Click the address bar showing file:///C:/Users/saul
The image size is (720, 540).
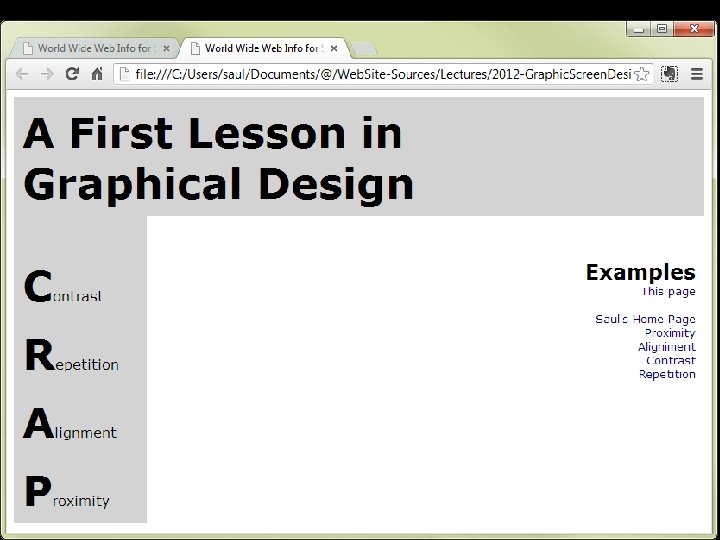coord(383,74)
